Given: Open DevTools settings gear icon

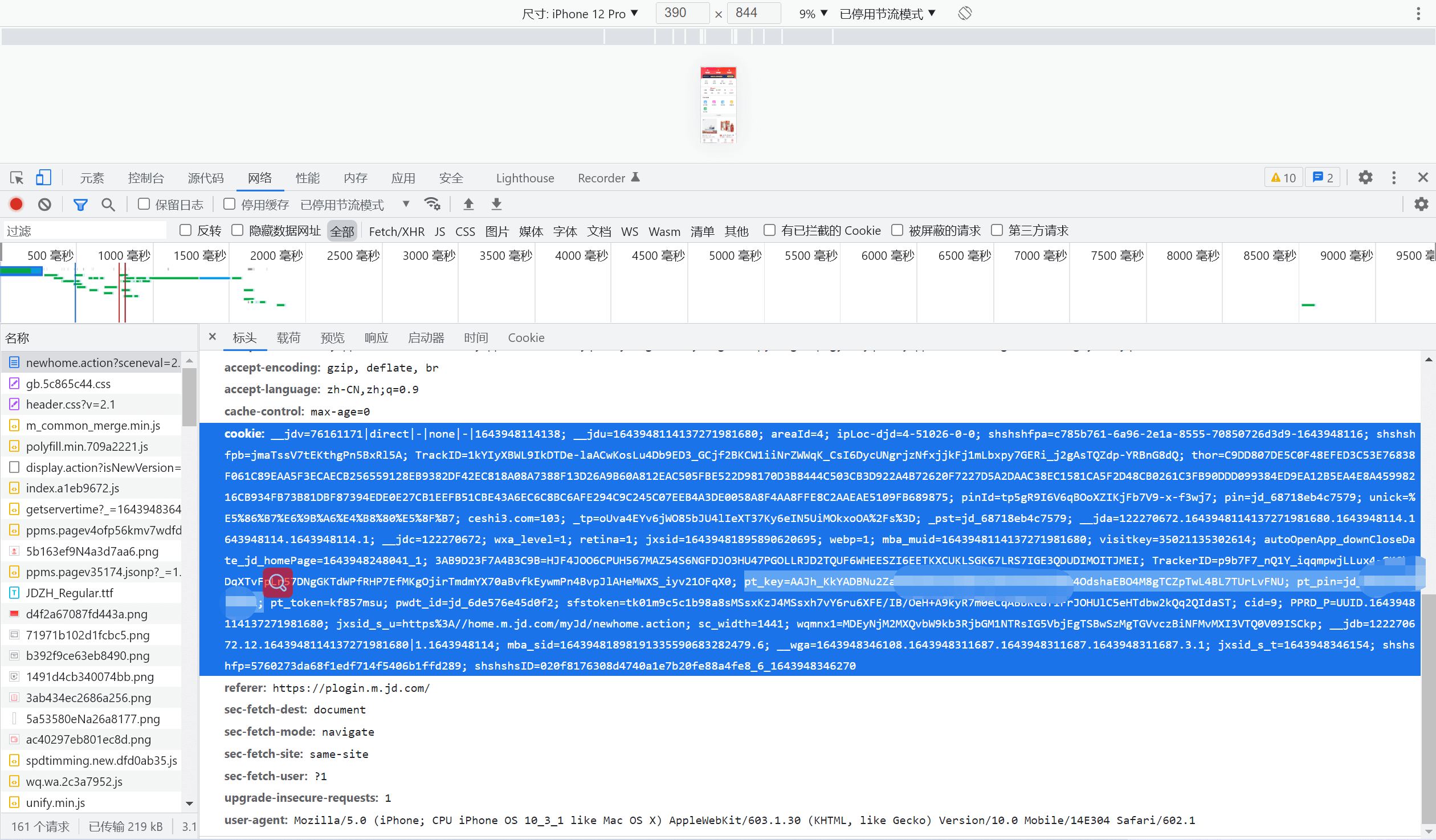Looking at the screenshot, I should coord(1365,178).
